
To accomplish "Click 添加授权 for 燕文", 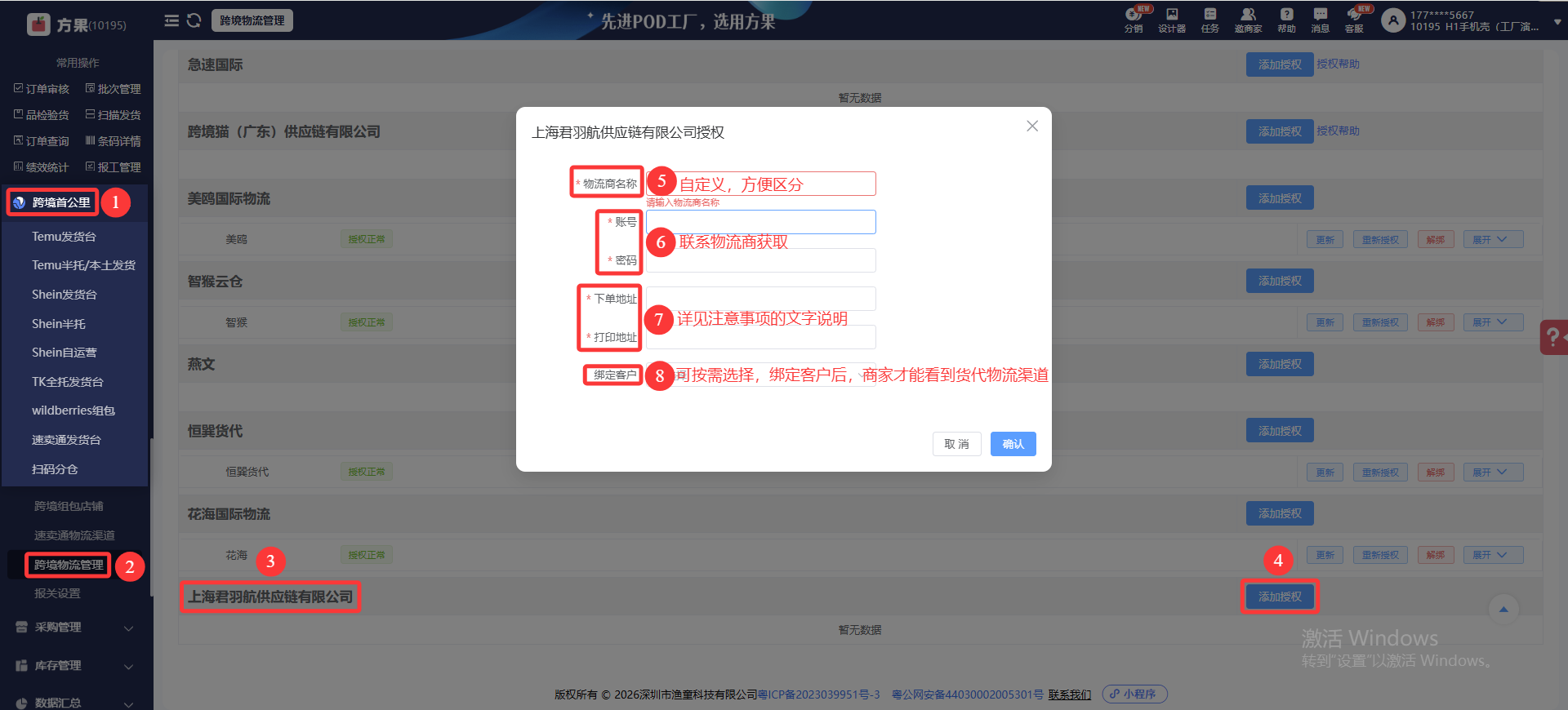I will 1280,364.
